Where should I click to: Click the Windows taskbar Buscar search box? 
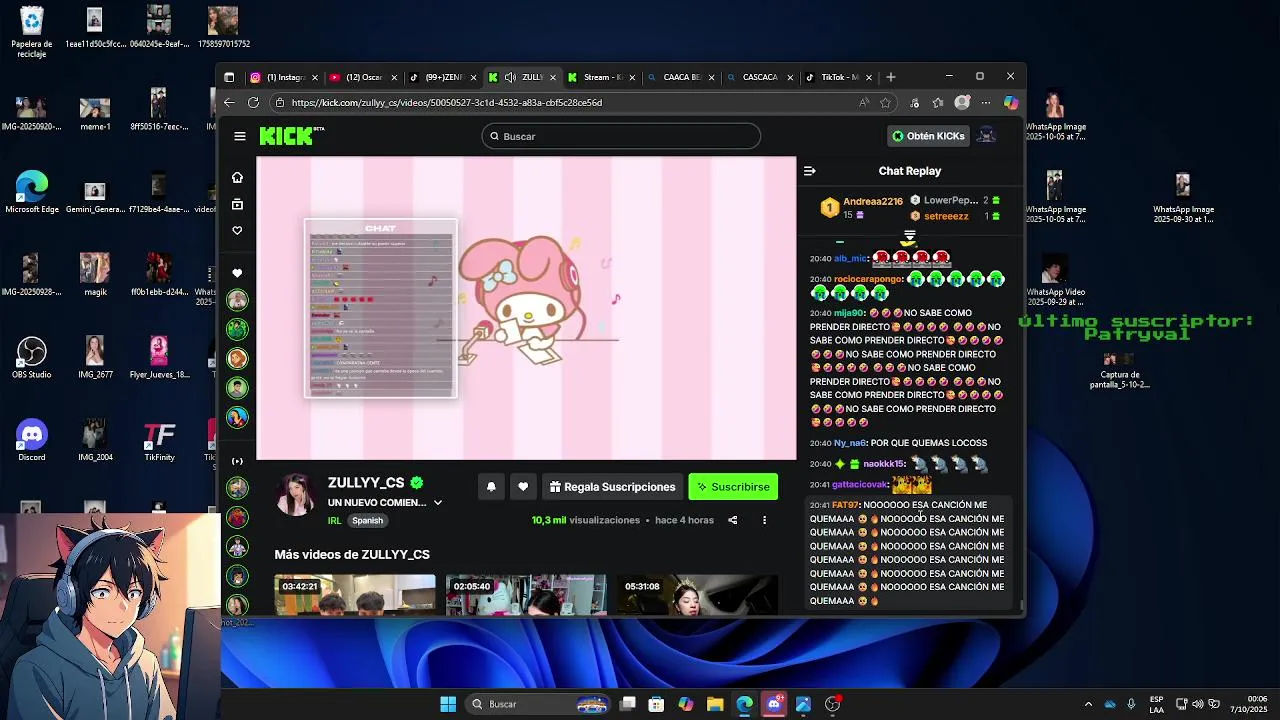click(x=538, y=704)
